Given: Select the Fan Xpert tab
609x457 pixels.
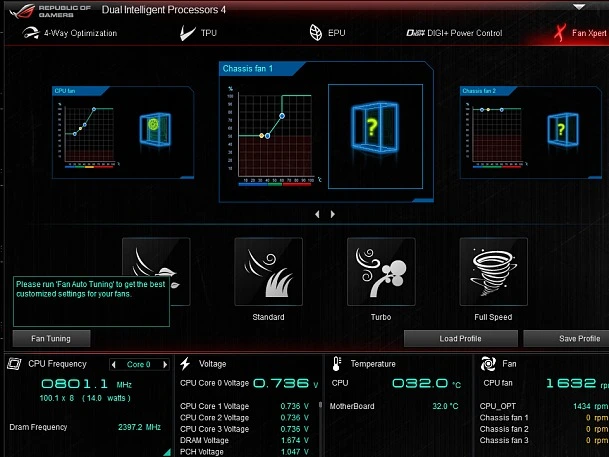Looking at the screenshot, I should point(580,33).
